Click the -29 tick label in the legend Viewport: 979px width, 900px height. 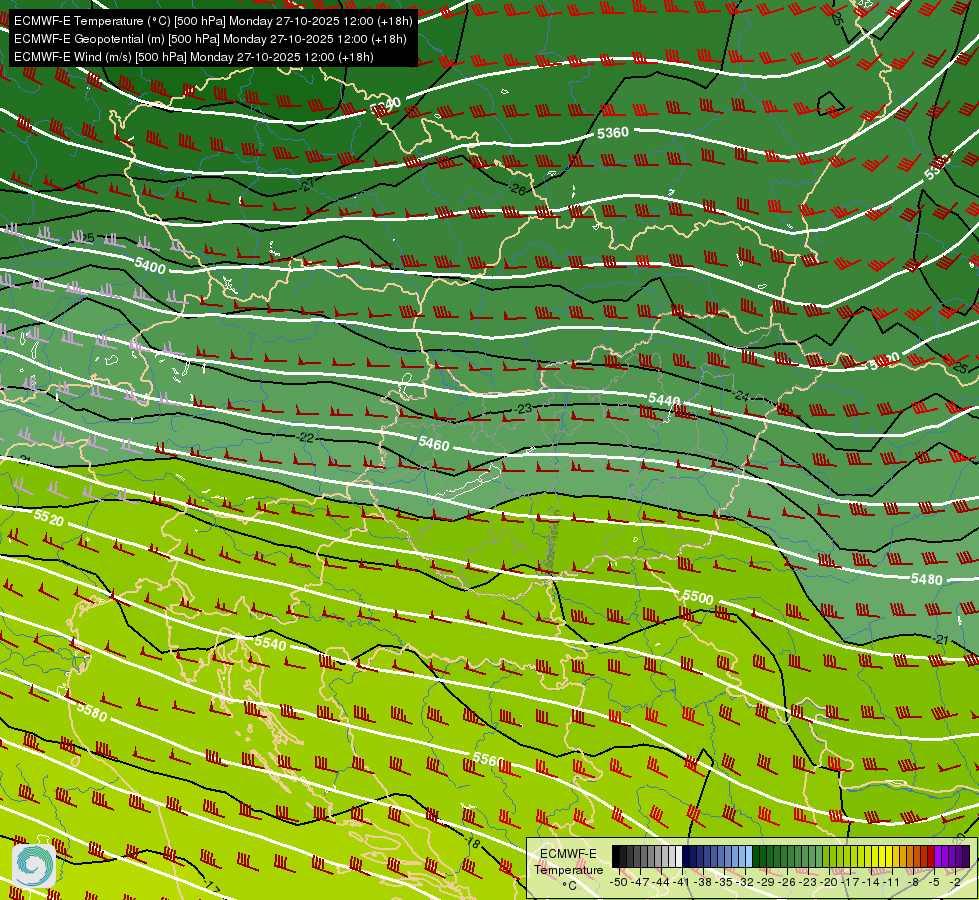[765, 883]
